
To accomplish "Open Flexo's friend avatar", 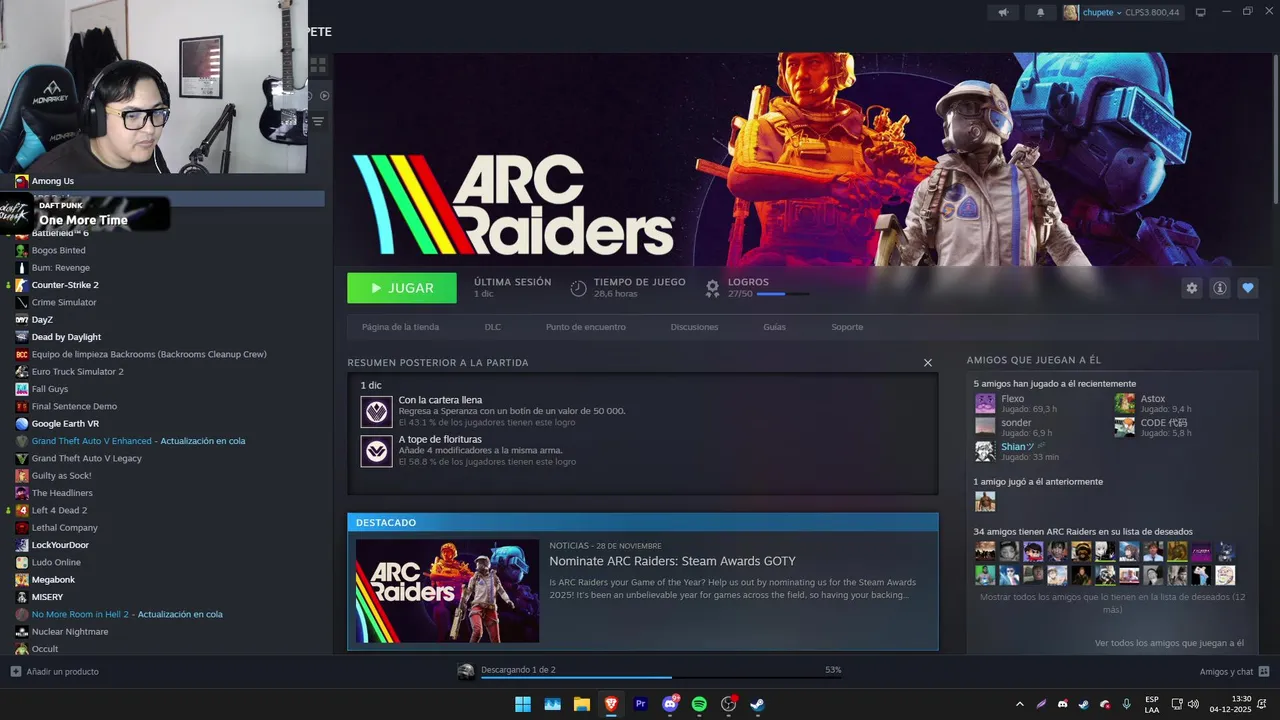I will (985, 403).
